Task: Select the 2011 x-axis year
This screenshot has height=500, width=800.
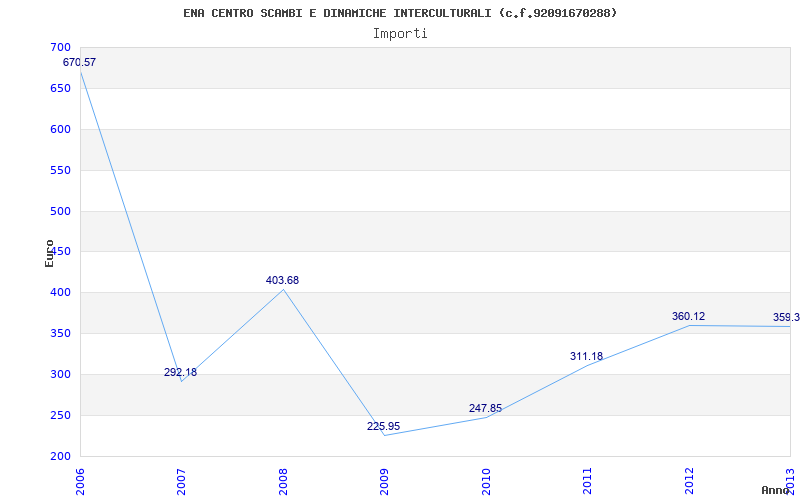Action: [x=588, y=481]
